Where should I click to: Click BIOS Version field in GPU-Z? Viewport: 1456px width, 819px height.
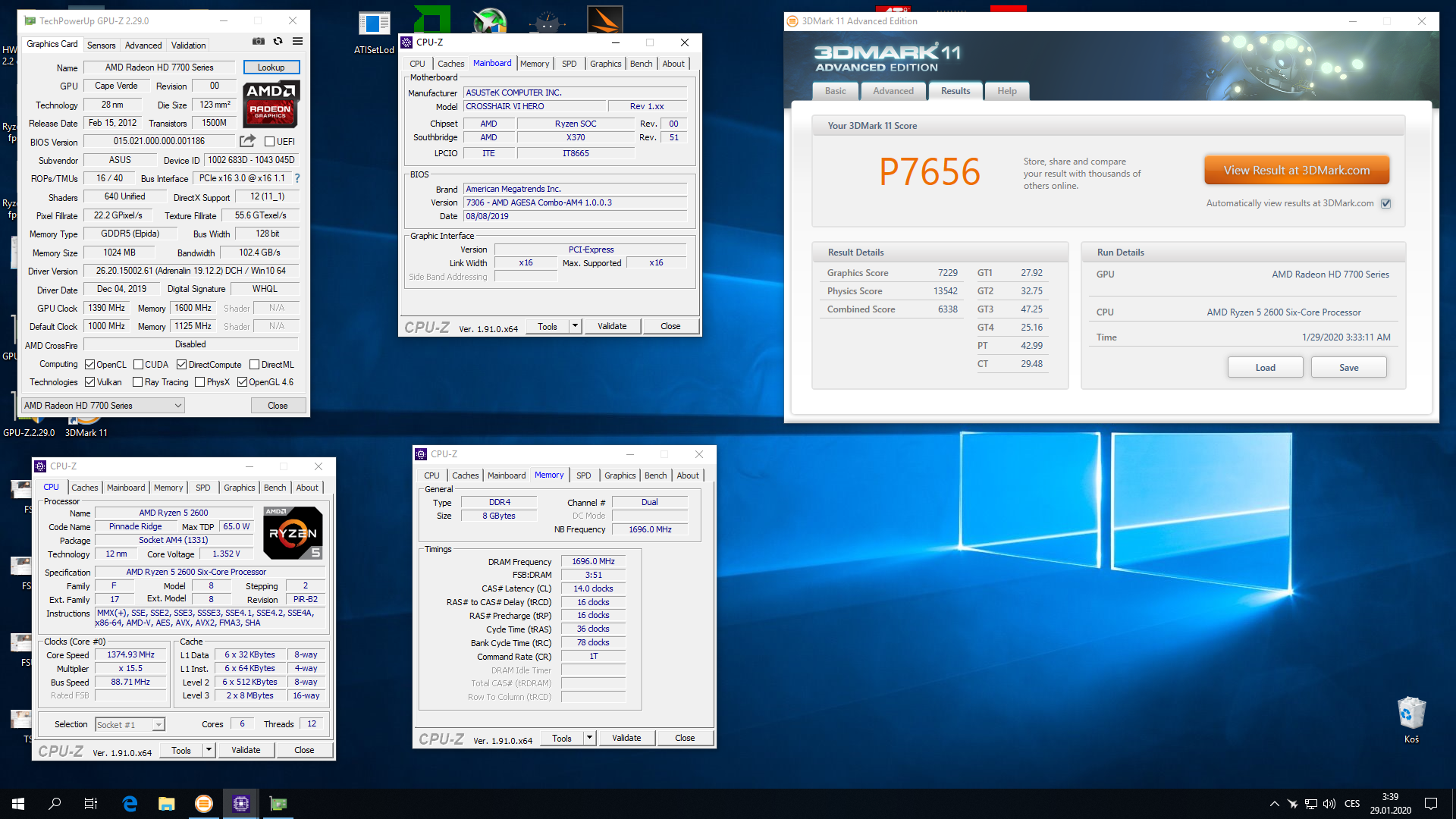click(159, 141)
